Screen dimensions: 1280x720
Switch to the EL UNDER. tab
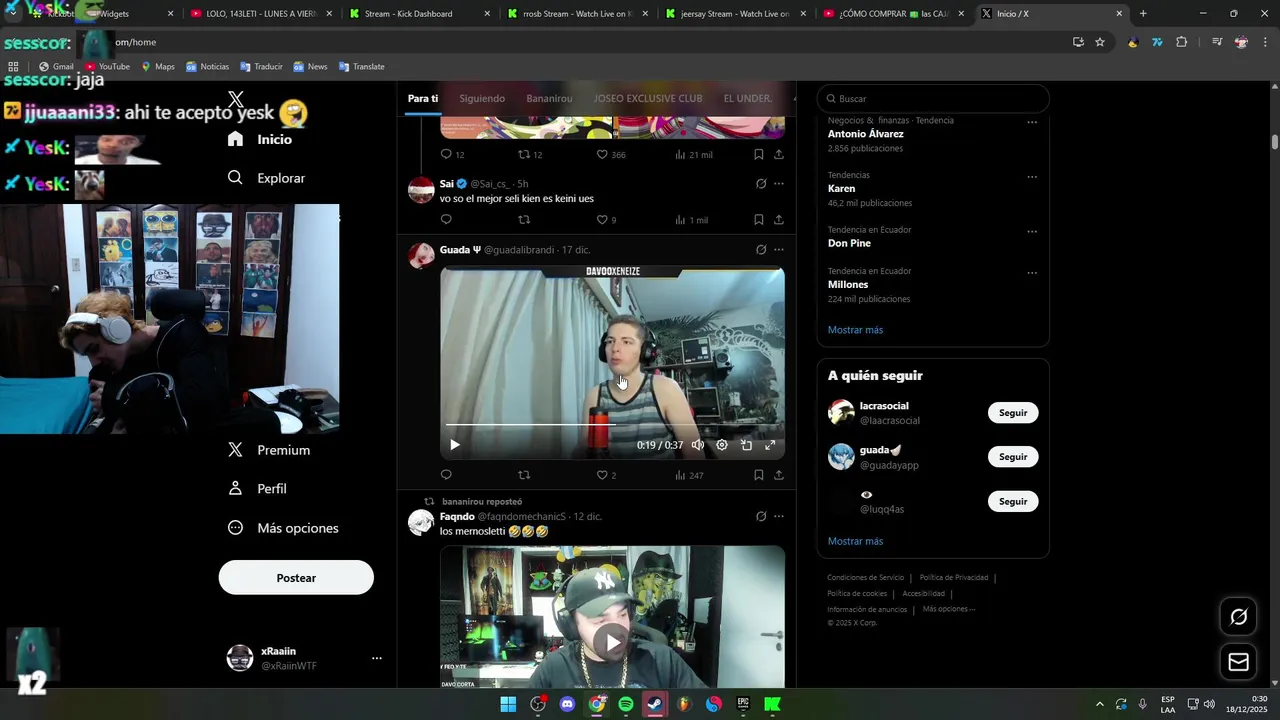coord(748,99)
